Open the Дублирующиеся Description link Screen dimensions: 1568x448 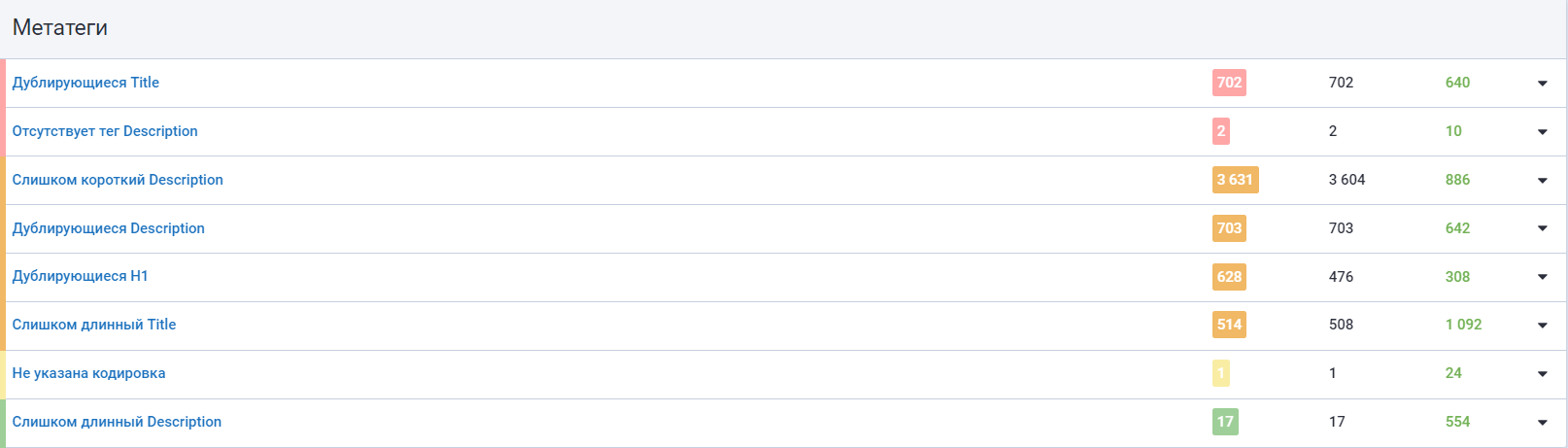click(x=108, y=228)
